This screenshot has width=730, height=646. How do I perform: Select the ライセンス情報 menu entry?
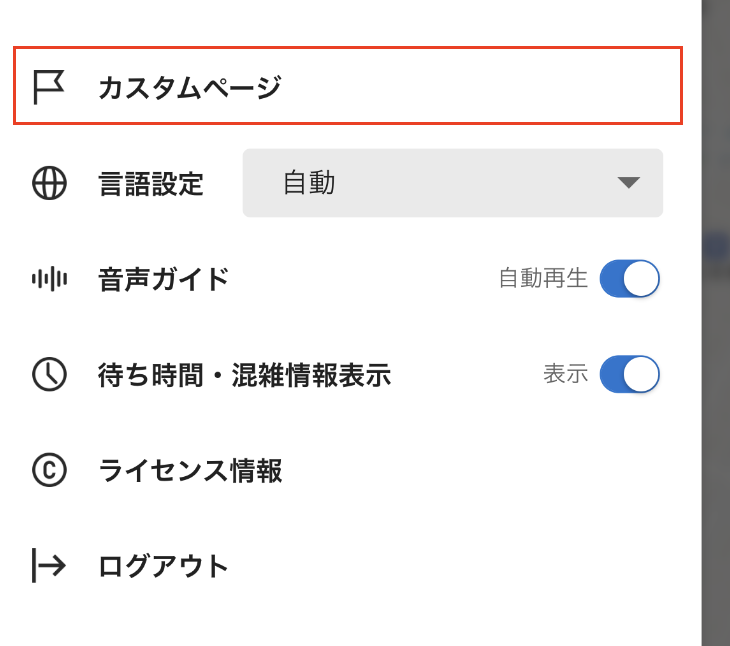pos(190,470)
